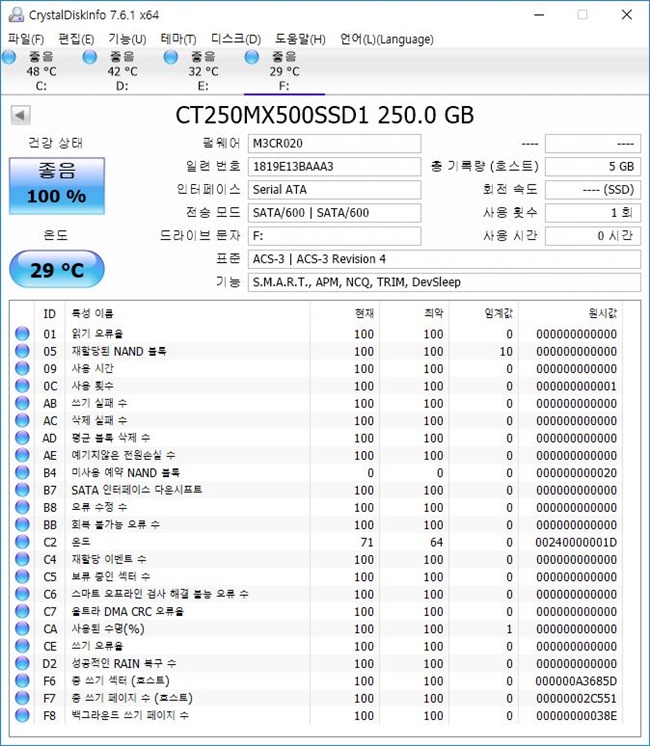650x746 pixels.
Task: Click the status orb for attribute C6
Action: coord(22,594)
